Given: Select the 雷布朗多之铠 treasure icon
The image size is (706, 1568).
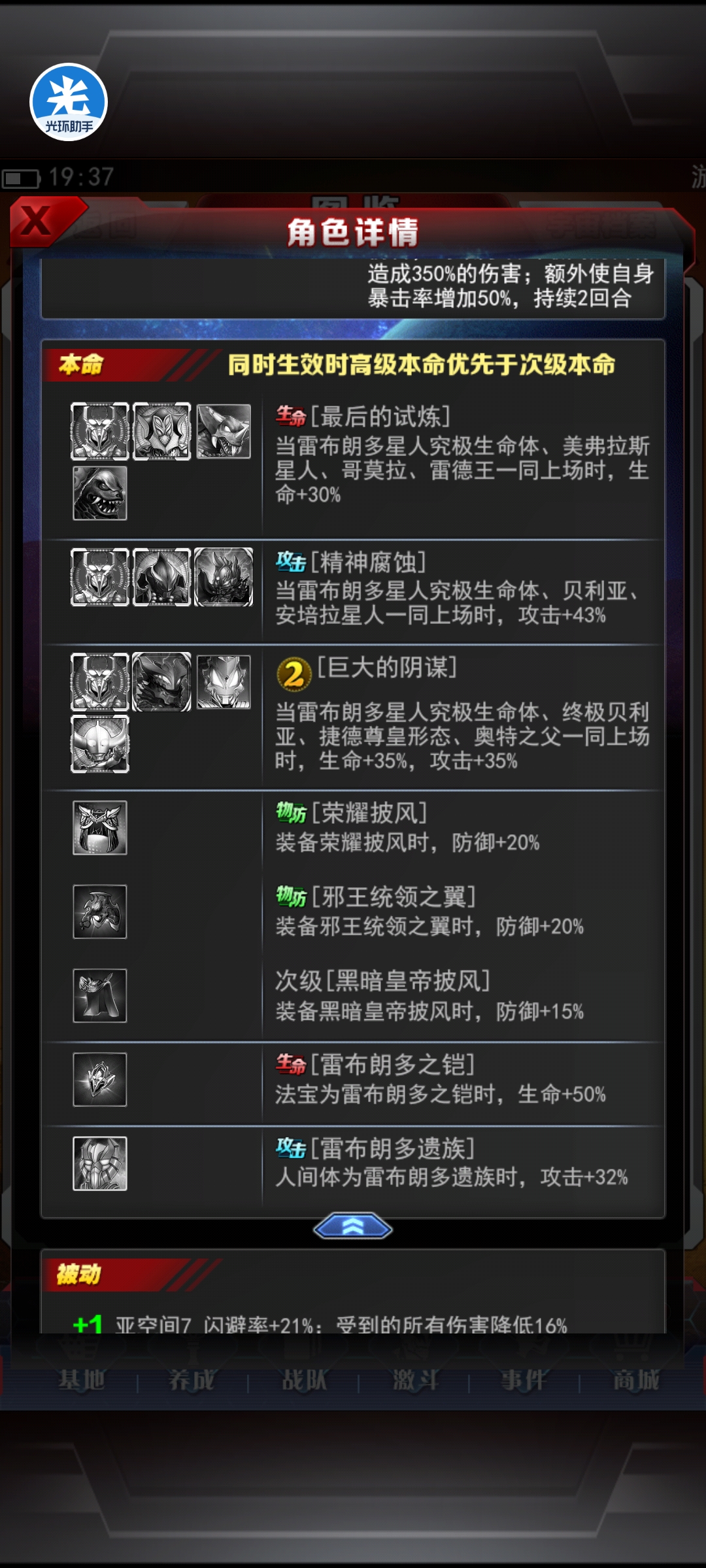Looking at the screenshot, I should [100, 1079].
